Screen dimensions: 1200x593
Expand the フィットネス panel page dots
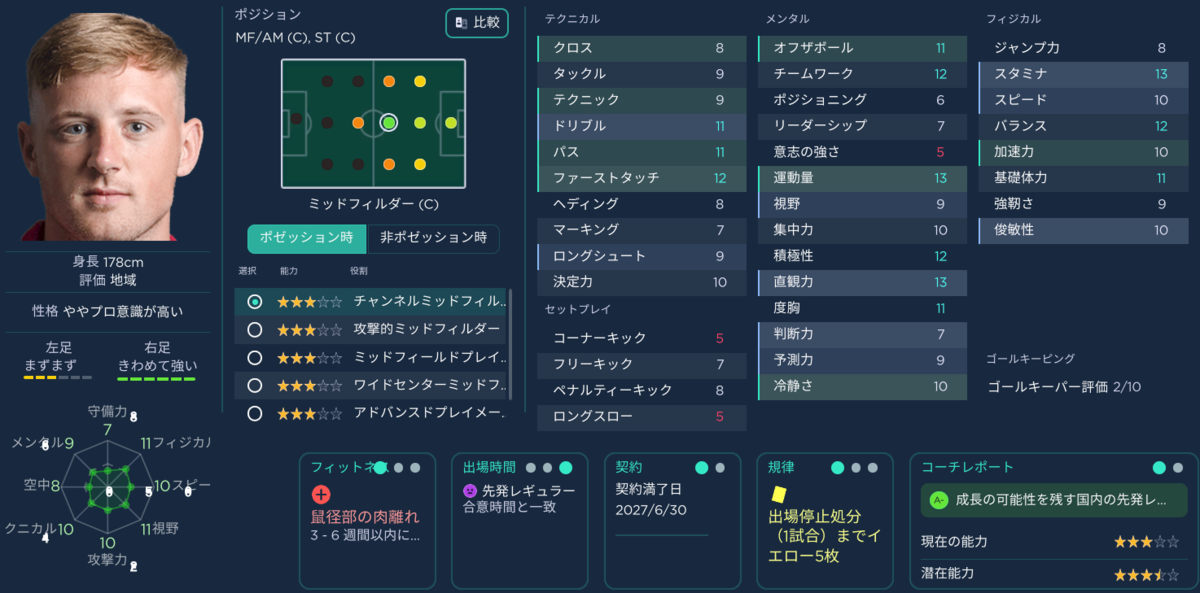point(398,467)
